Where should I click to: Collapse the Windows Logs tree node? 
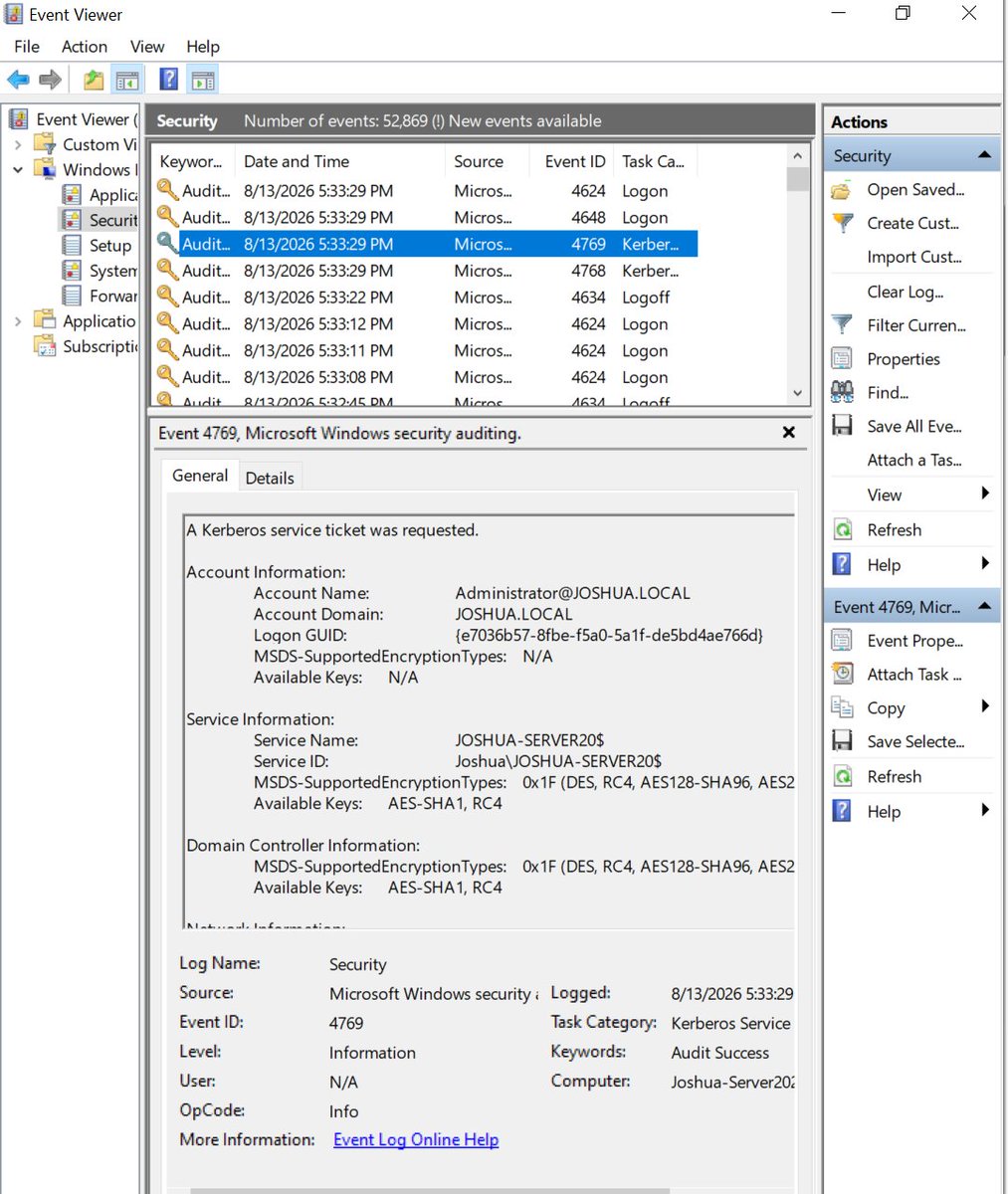[x=17, y=170]
